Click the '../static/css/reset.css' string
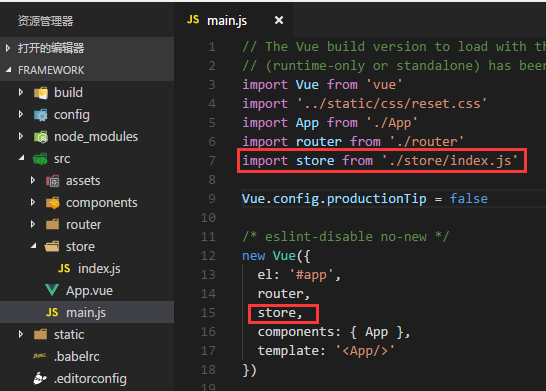The image size is (546, 391). pos(392,104)
